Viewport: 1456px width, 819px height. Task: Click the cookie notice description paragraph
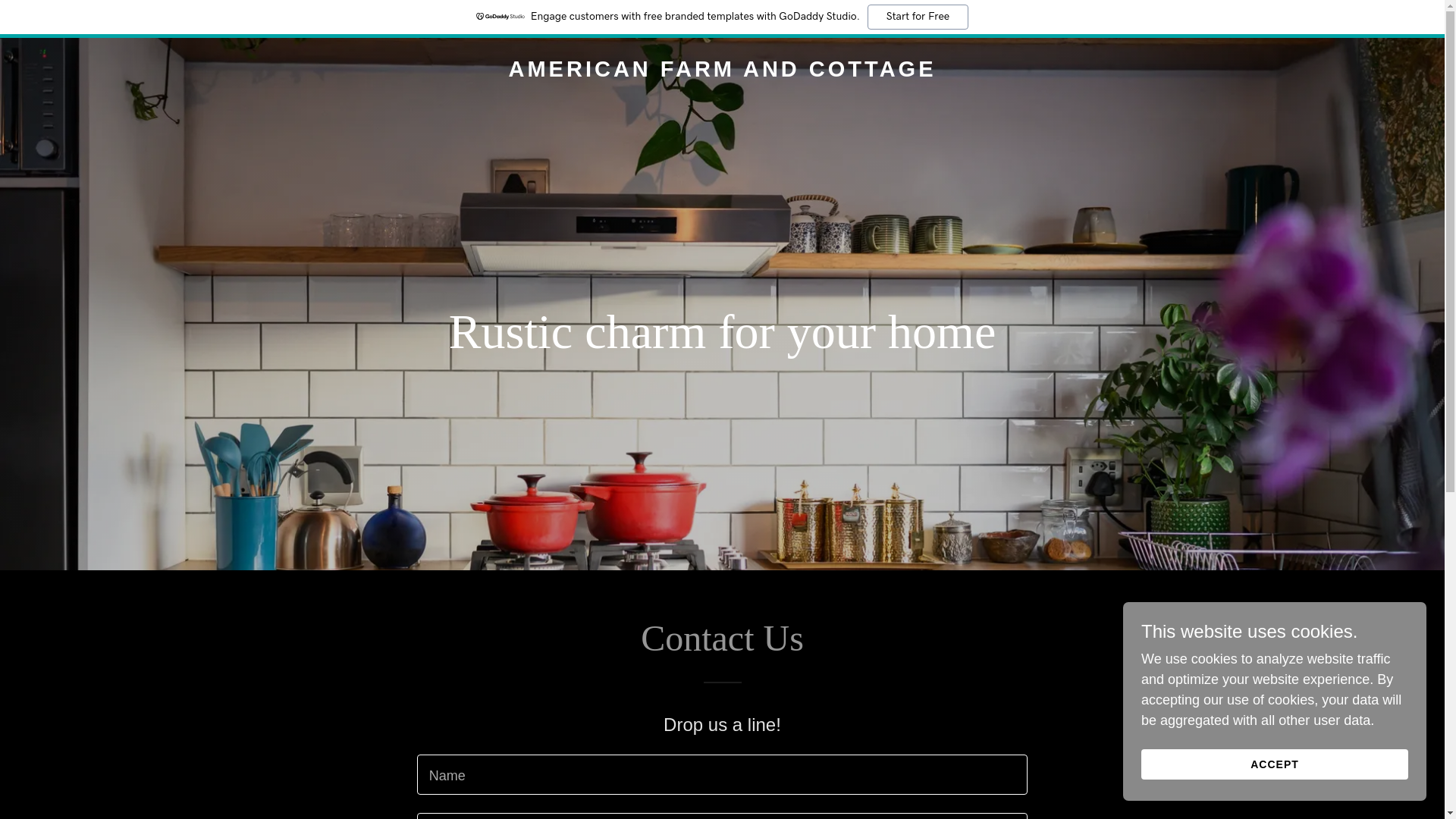point(1272,690)
